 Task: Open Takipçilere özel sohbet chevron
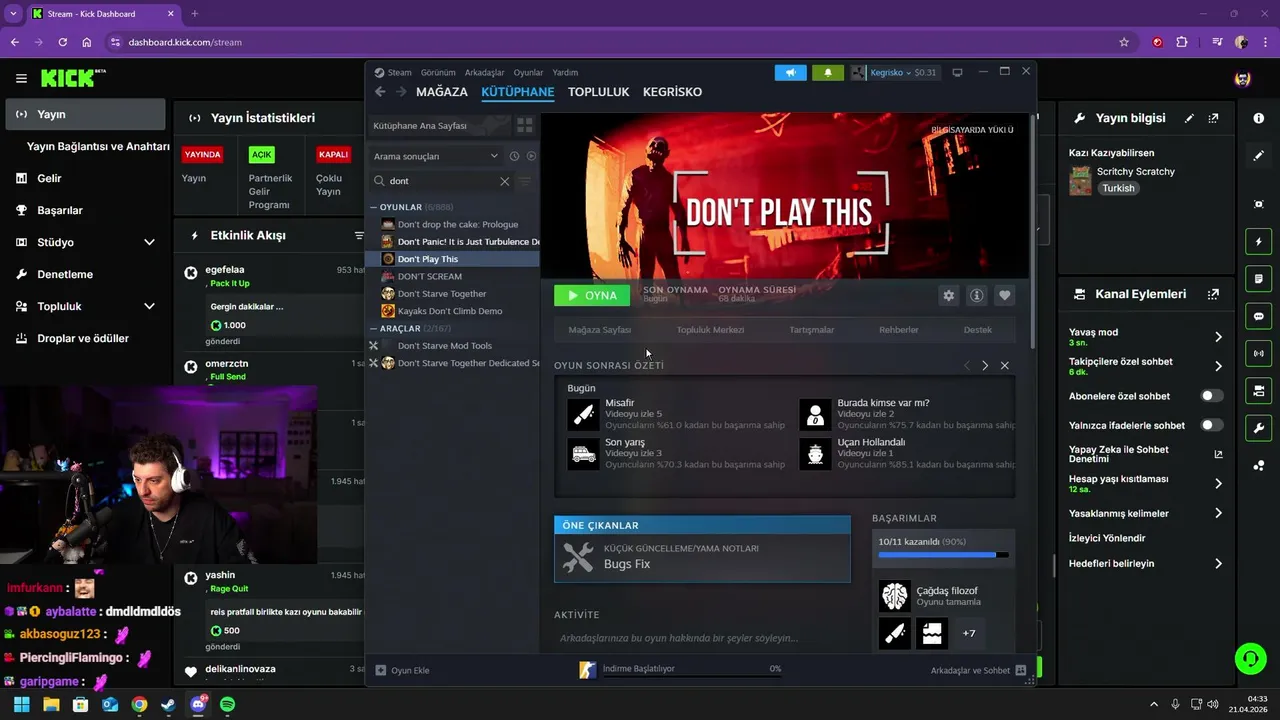(1218, 366)
